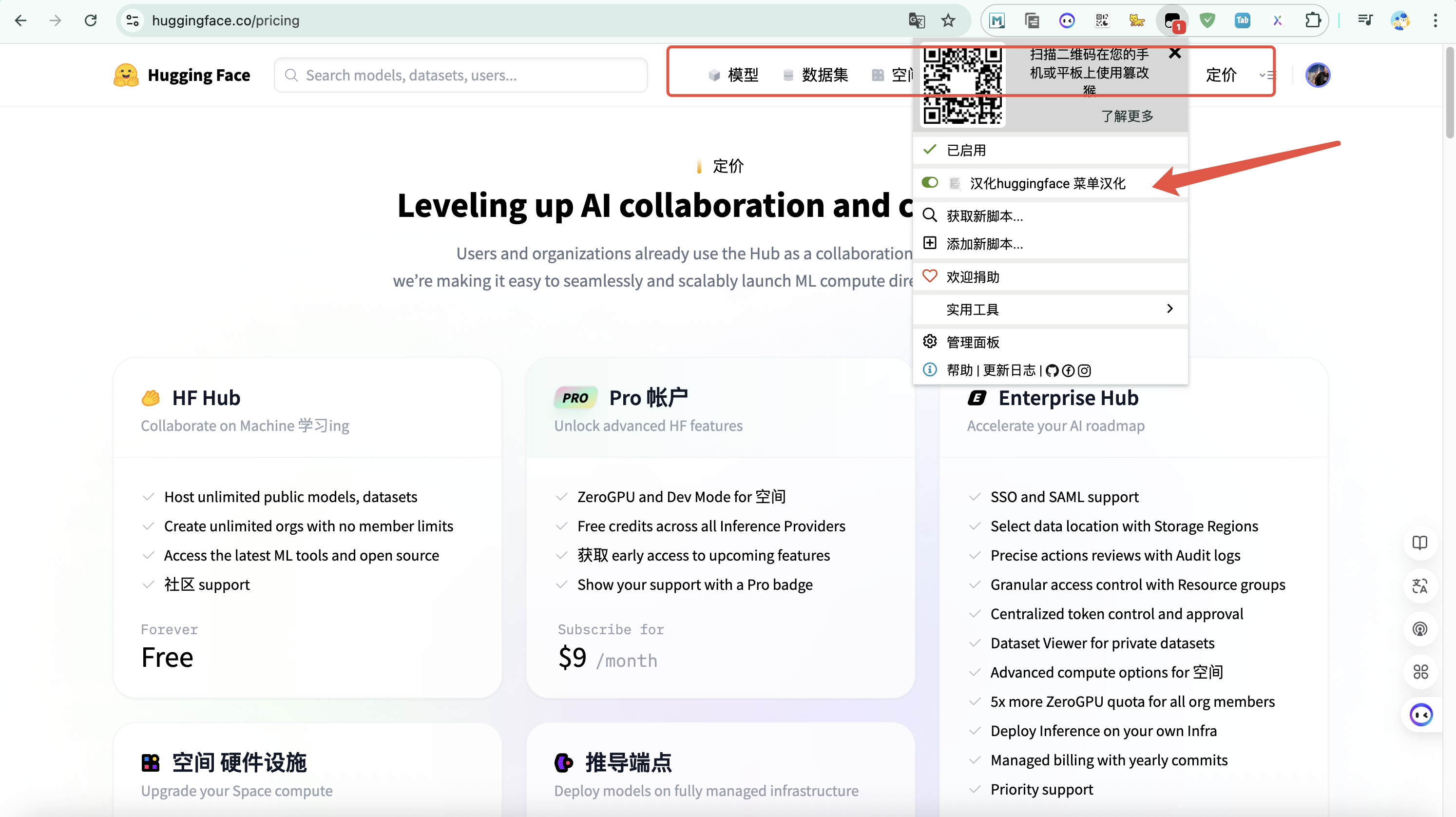Click the Enterprise Hub card heading

[x=1068, y=398]
